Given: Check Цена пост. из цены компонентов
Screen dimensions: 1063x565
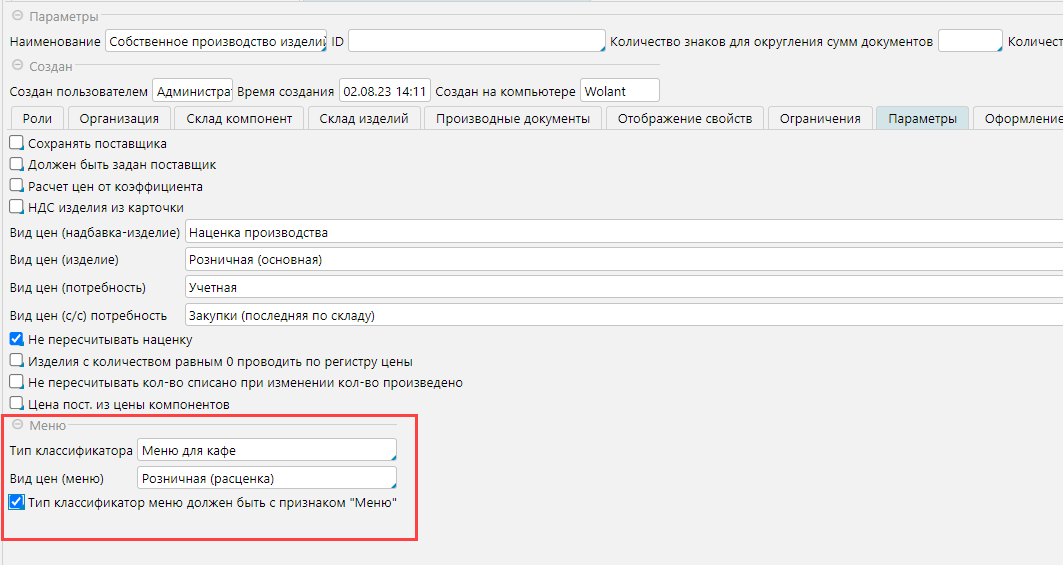Looking at the screenshot, I should [16, 405].
